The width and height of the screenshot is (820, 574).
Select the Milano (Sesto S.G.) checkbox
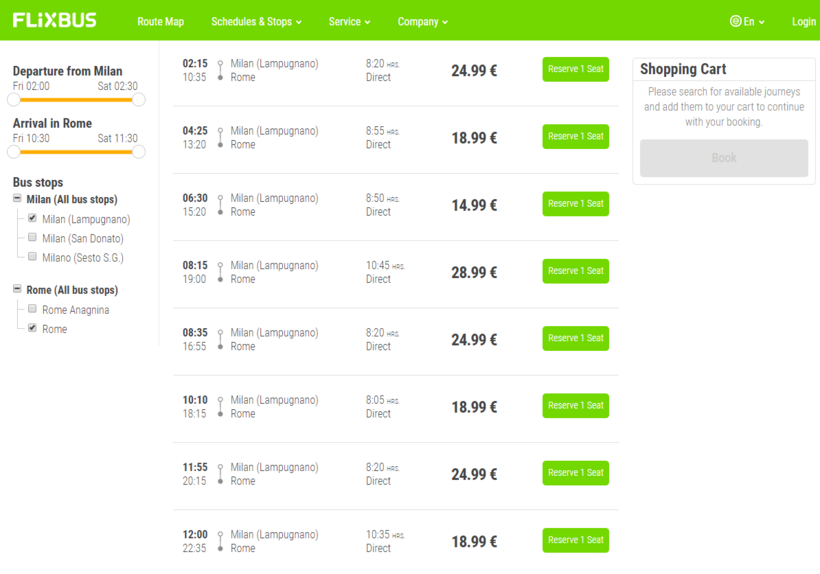(33, 257)
